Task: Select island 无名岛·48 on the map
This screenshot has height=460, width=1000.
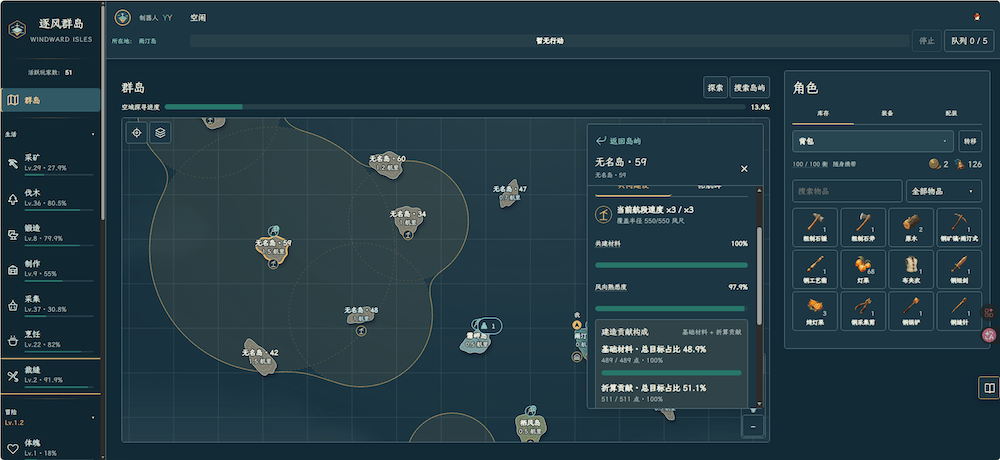Action: (x=361, y=314)
